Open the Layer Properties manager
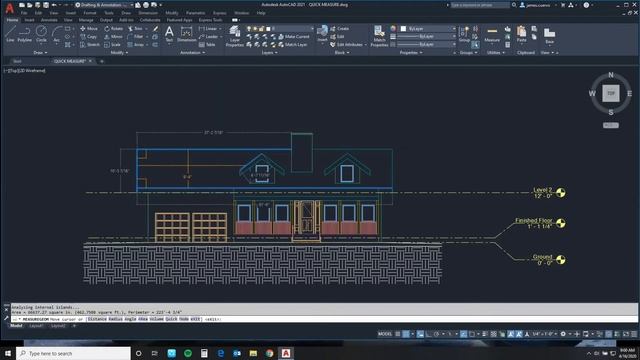Image resolution: width=640 pixels, height=360 pixels. [x=234, y=36]
